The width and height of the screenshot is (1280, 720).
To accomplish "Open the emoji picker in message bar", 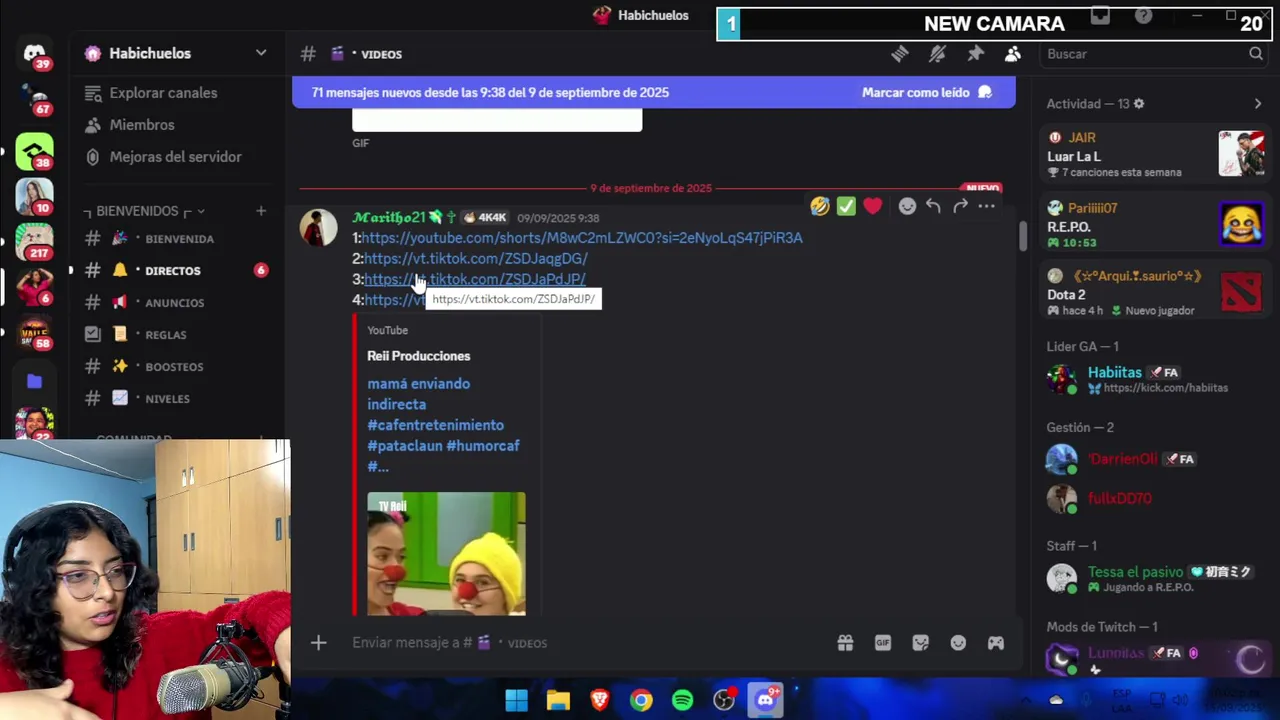I will (x=958, y=643).
